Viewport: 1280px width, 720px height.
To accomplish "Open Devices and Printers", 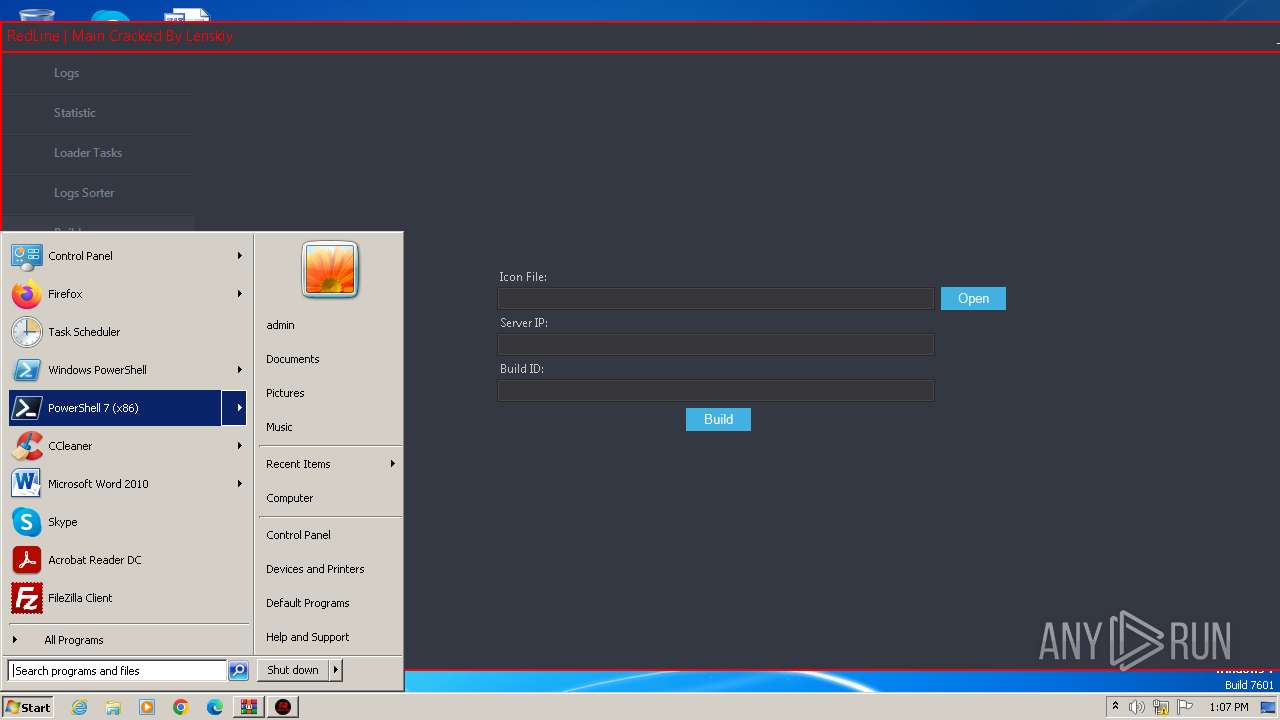I will point(315,569).
